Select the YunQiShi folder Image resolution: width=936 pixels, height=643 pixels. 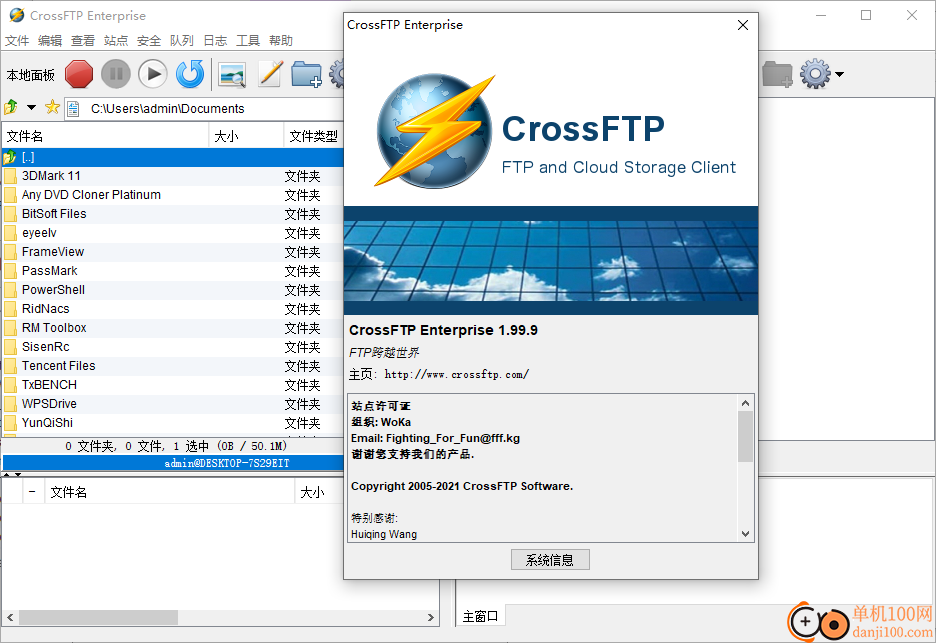click(173, 423)
